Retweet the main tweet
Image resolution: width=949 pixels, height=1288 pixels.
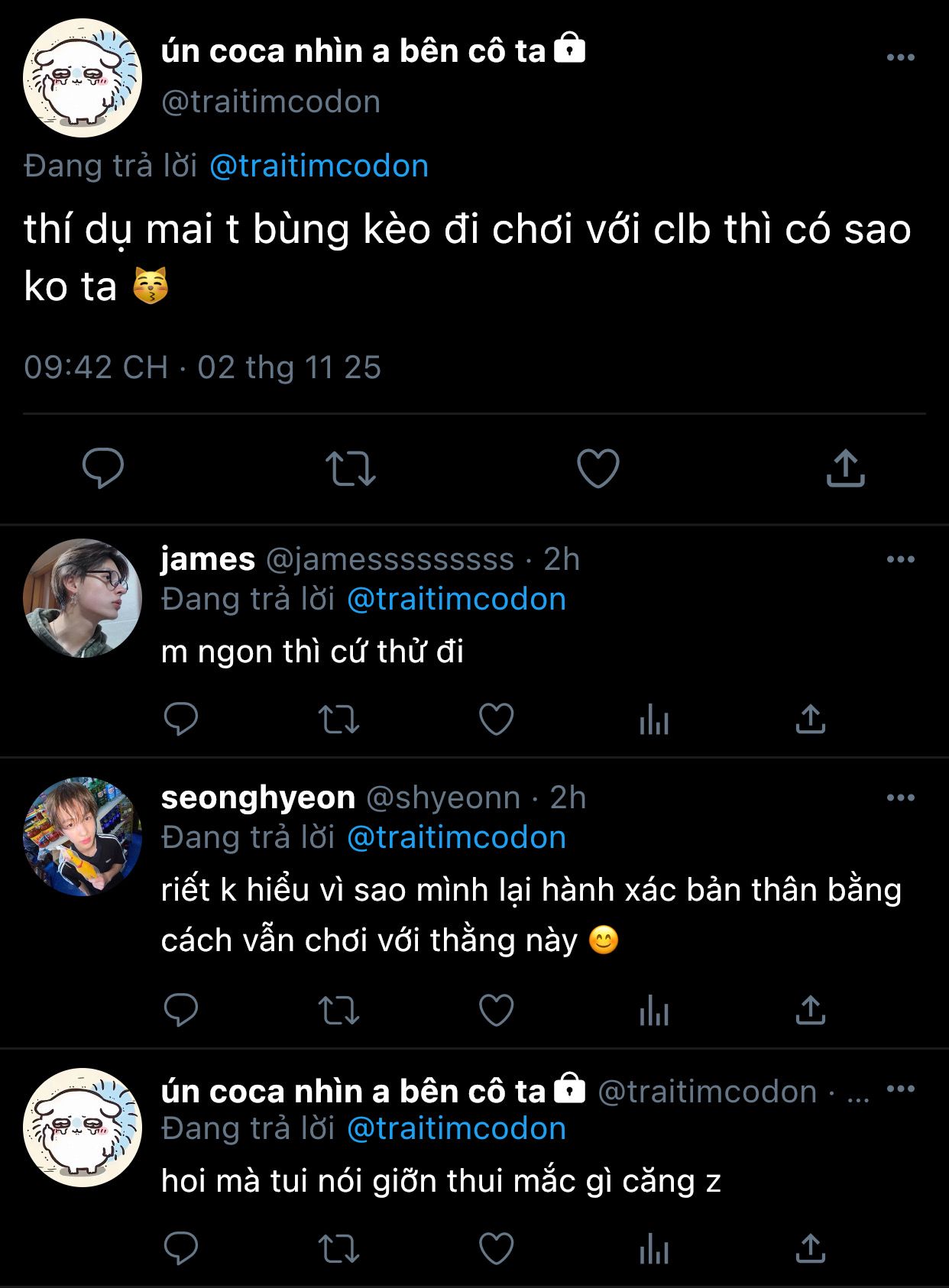[x=351, y=468]
